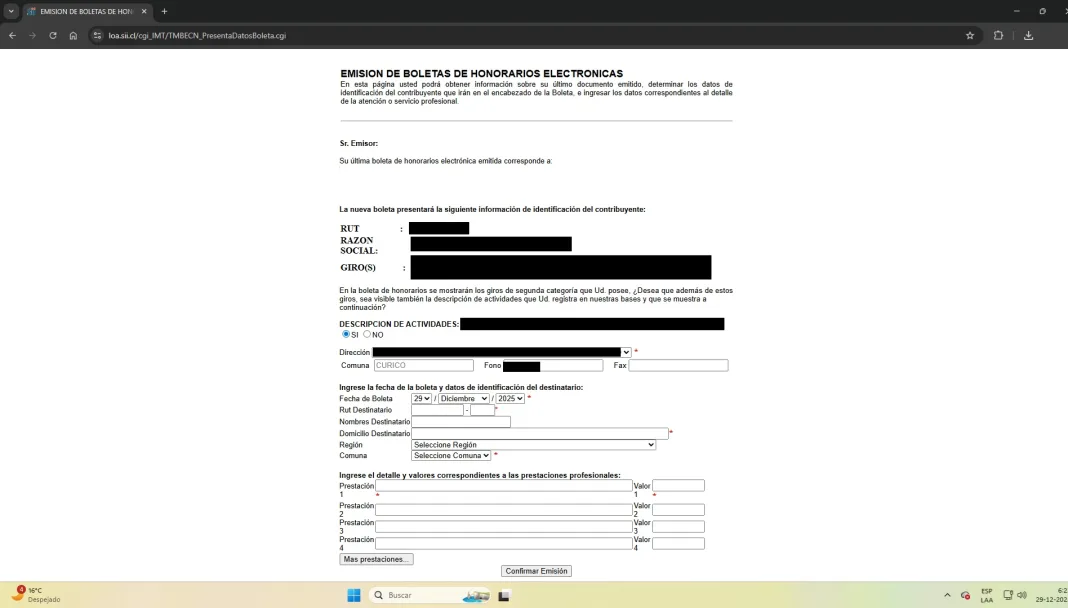
Task: Expand the Seleccione Comuna dropdown
Action: pos(451,455)
